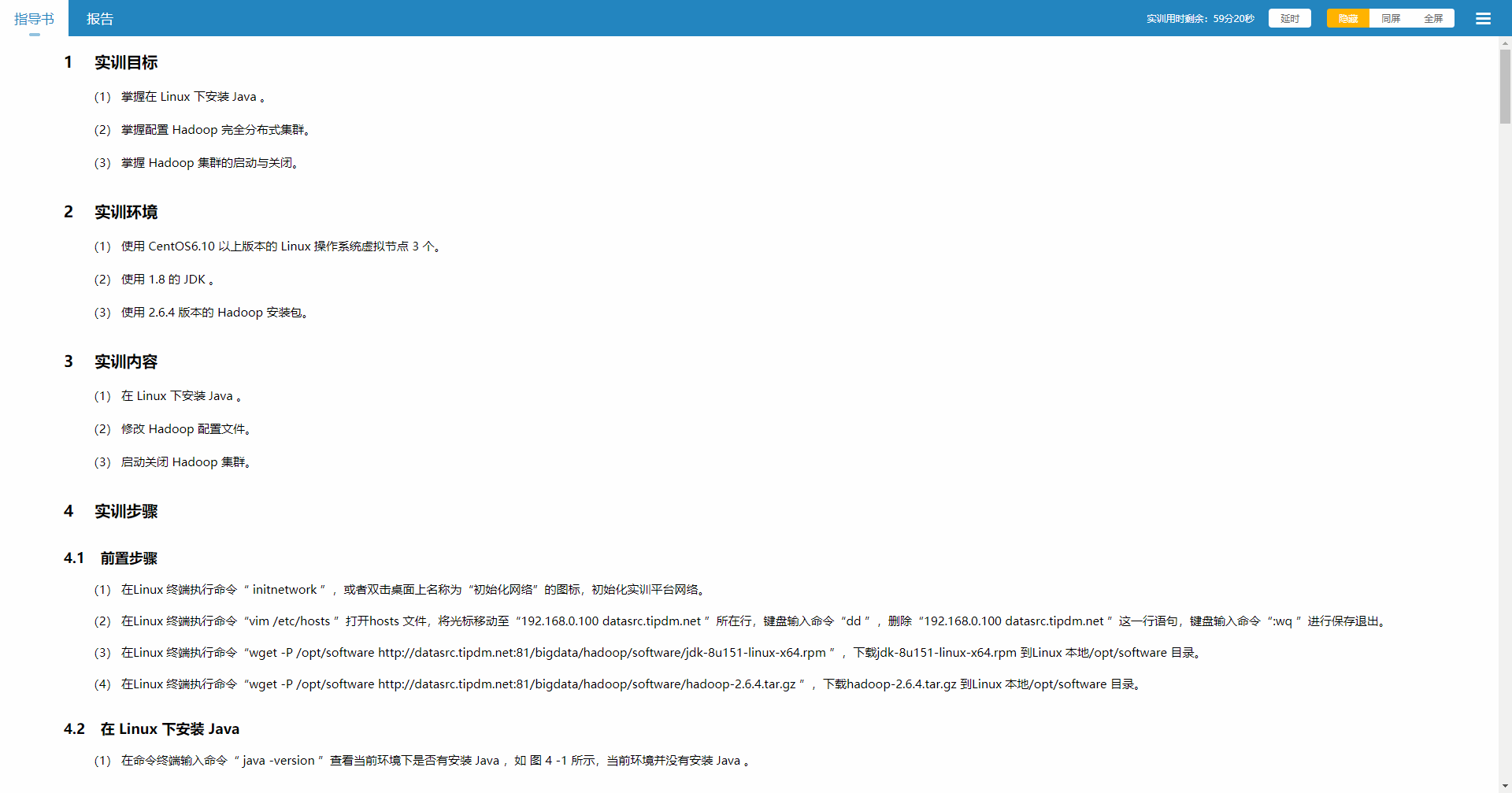This screenshot has height=793, width=1512.
Task: Click the jdk-8u151 wget step line
Action: (648, 653)
